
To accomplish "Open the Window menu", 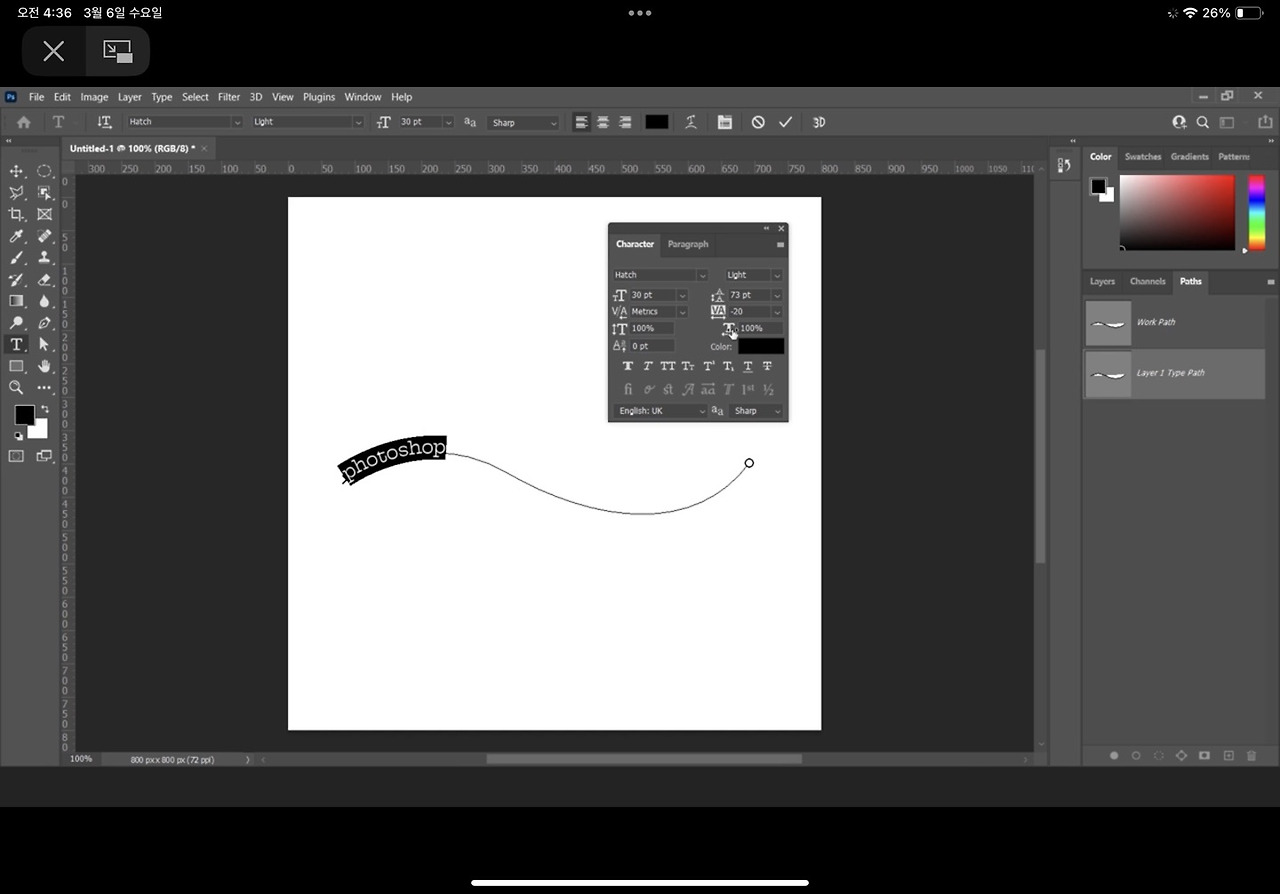I will (x=363, y=97).
